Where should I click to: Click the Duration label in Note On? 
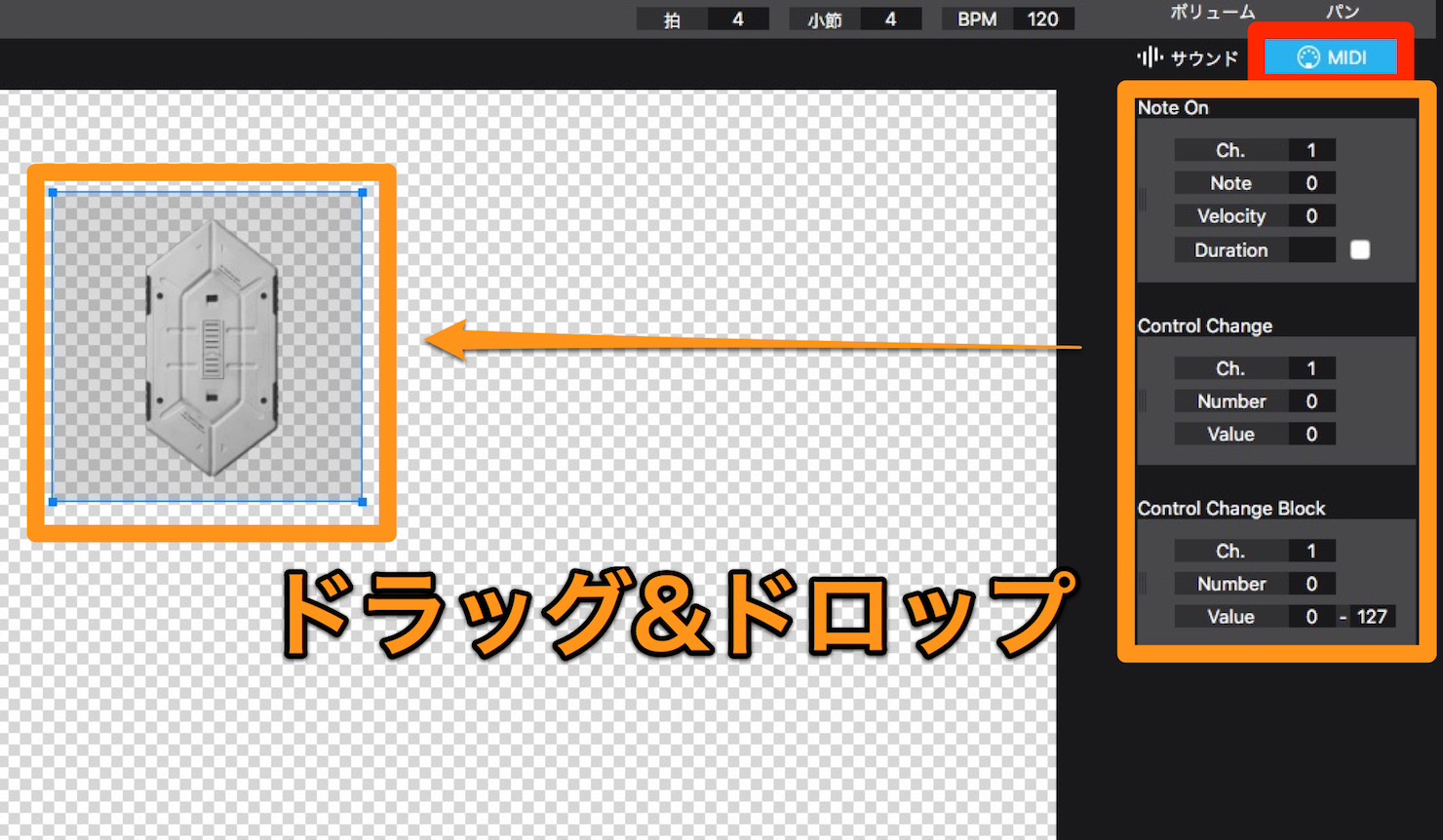(1231, 250)
